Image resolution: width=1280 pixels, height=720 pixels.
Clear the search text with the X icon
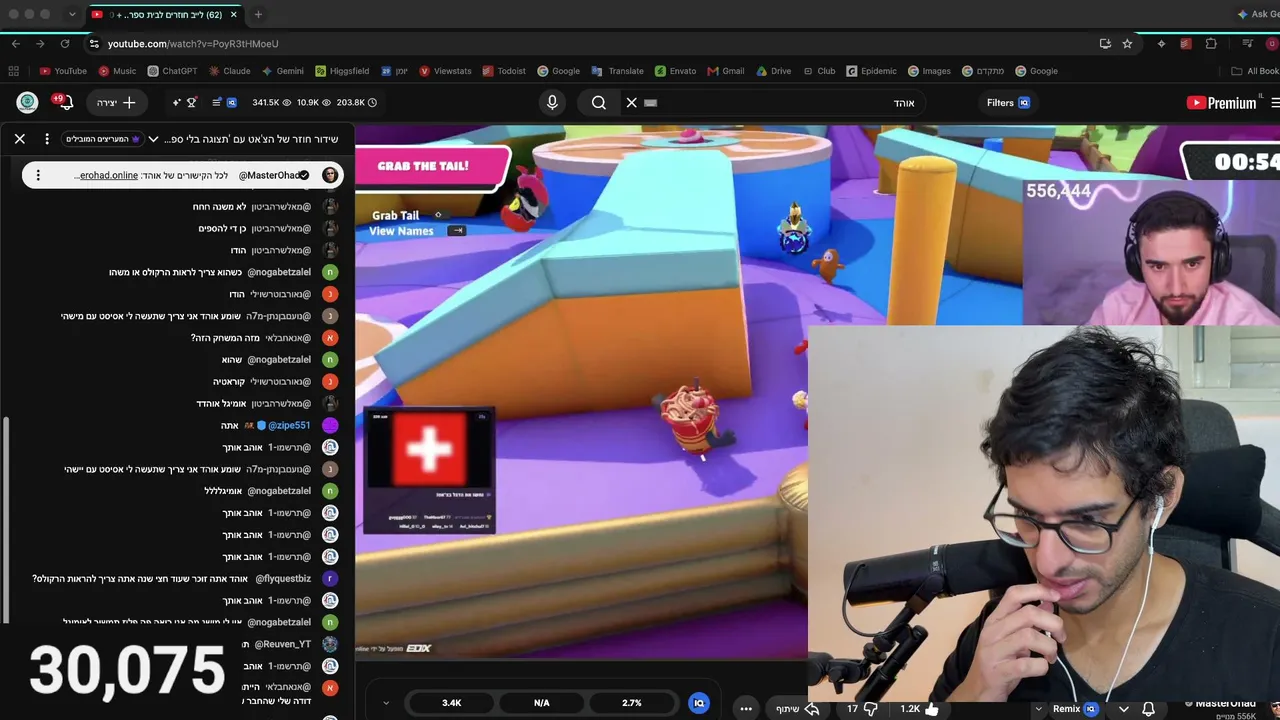(631, 102)
